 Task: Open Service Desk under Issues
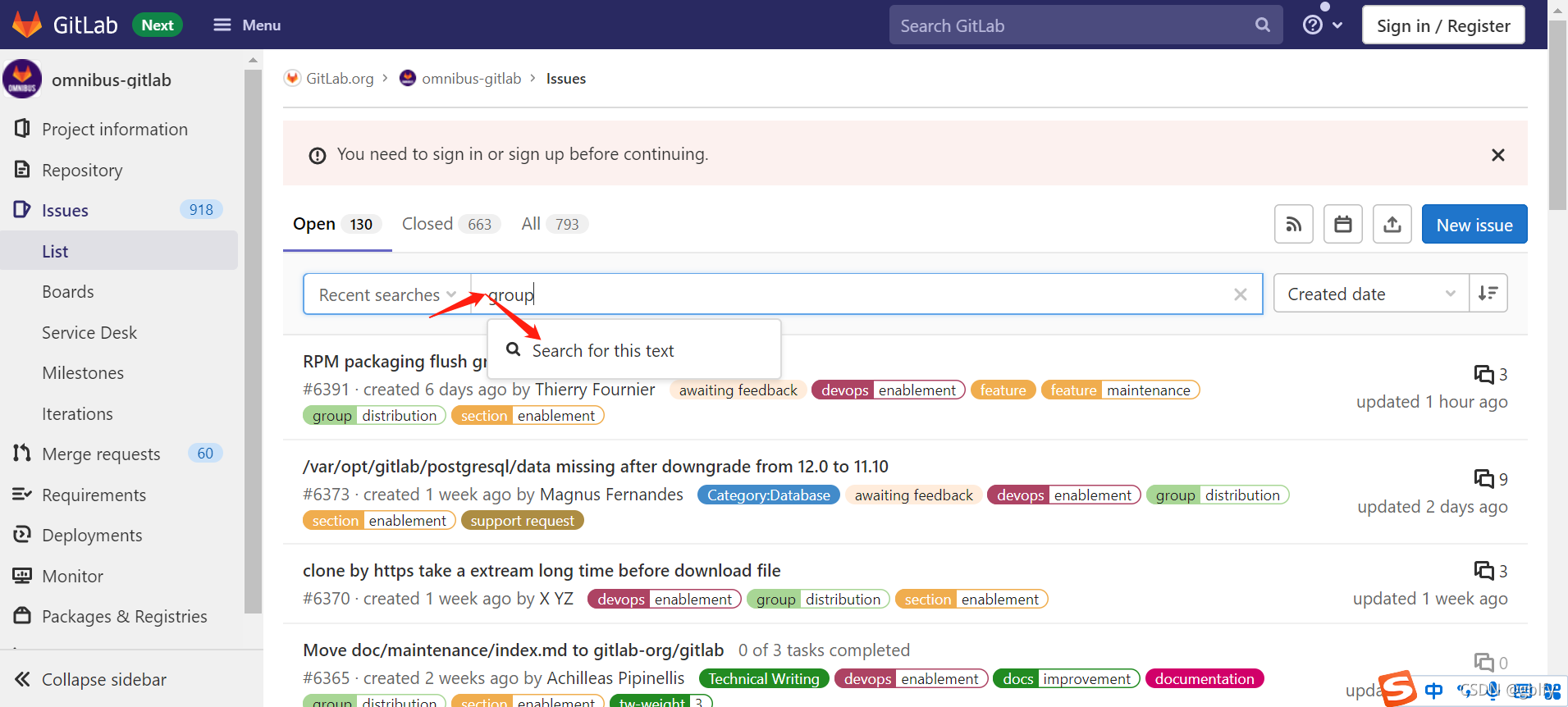(x=89, y=332)
